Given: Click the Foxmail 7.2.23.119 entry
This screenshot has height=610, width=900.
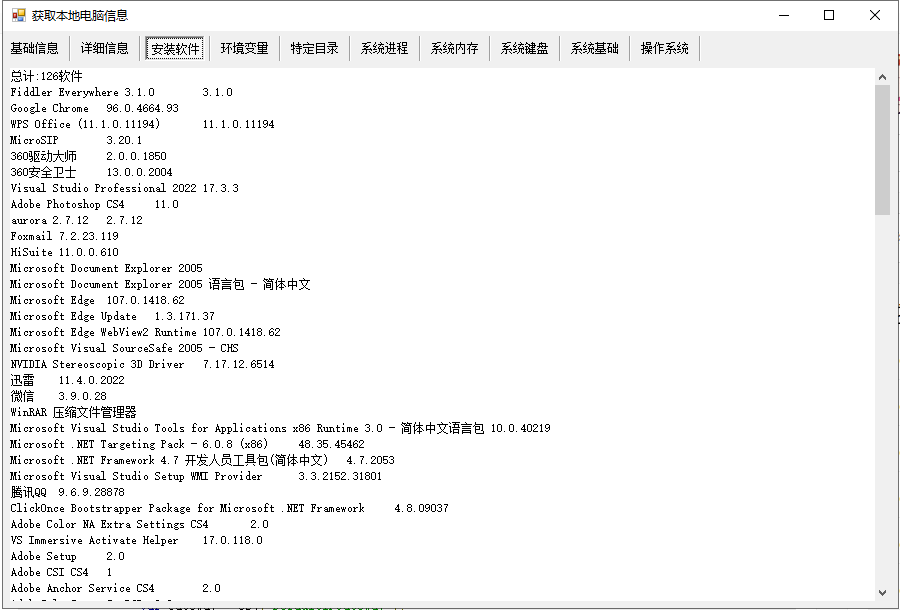Looking at the screenshot, I should tap(64, 237).
